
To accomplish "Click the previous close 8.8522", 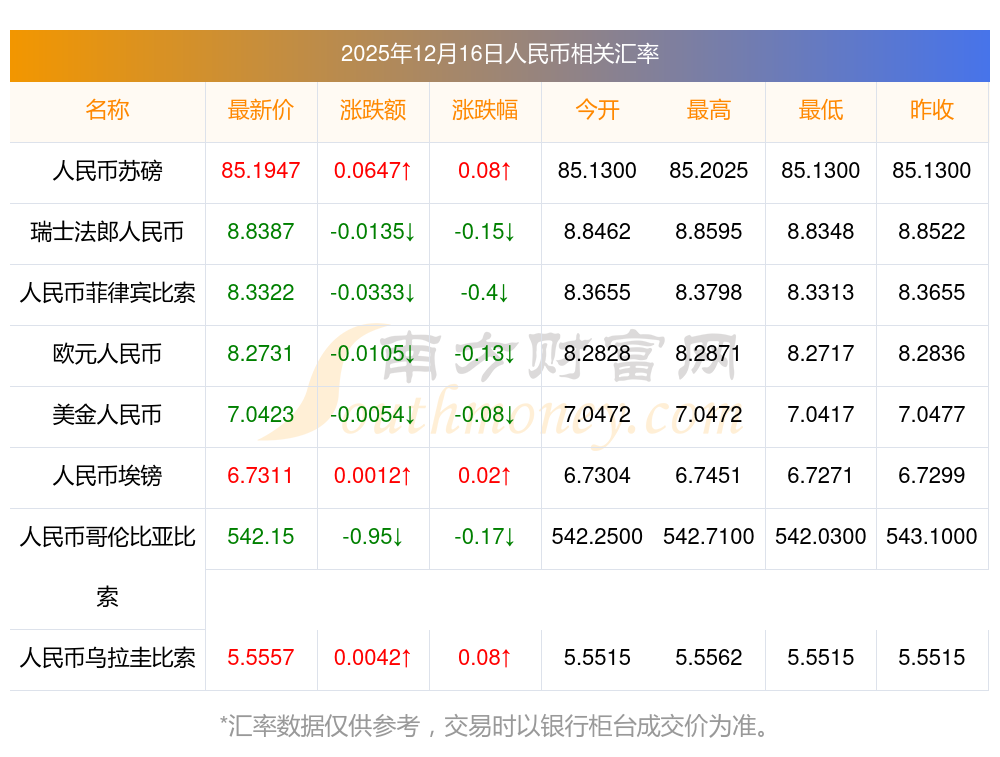I will point(932,231).
